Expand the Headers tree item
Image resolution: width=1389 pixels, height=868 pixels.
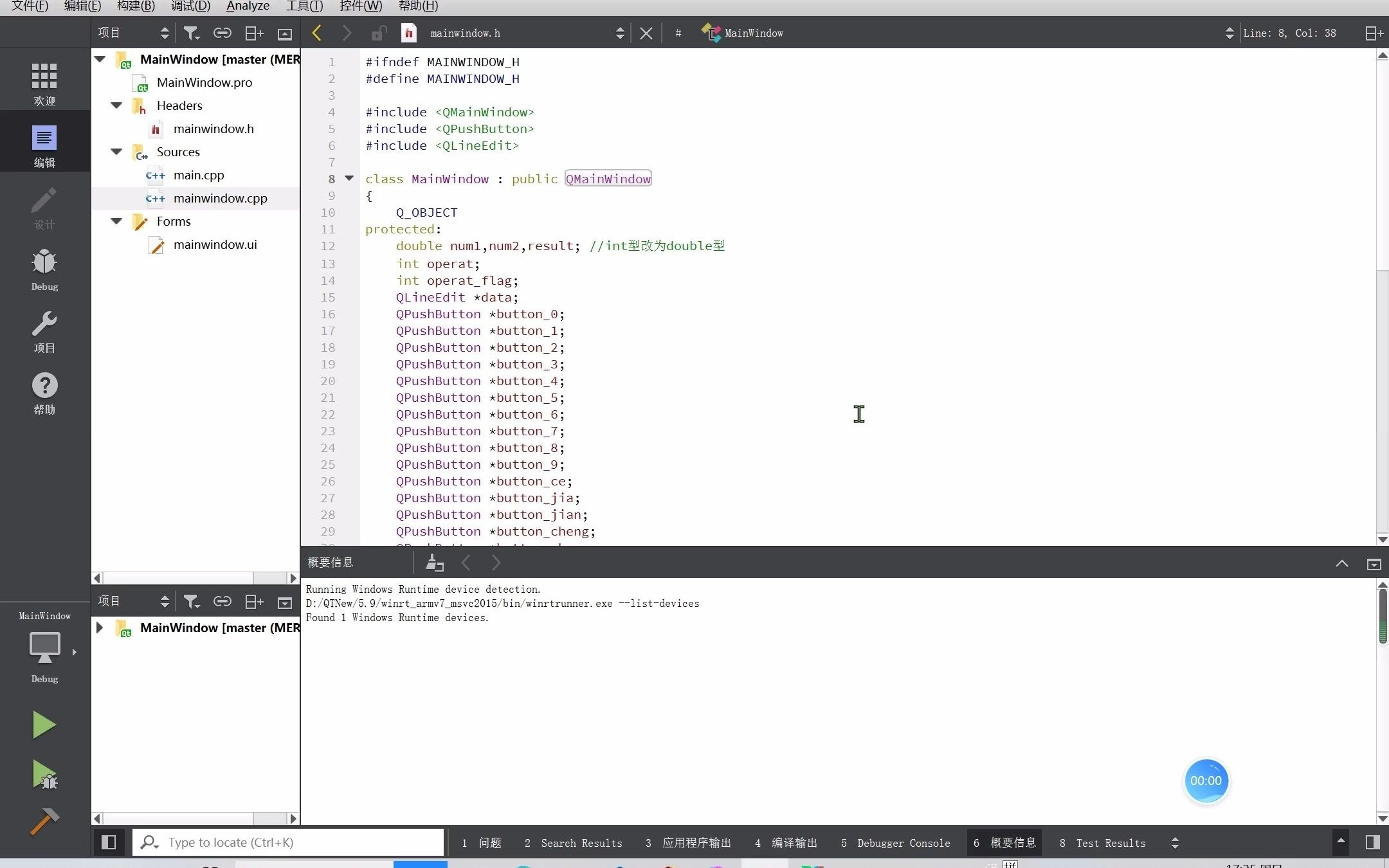click(115, 105)
